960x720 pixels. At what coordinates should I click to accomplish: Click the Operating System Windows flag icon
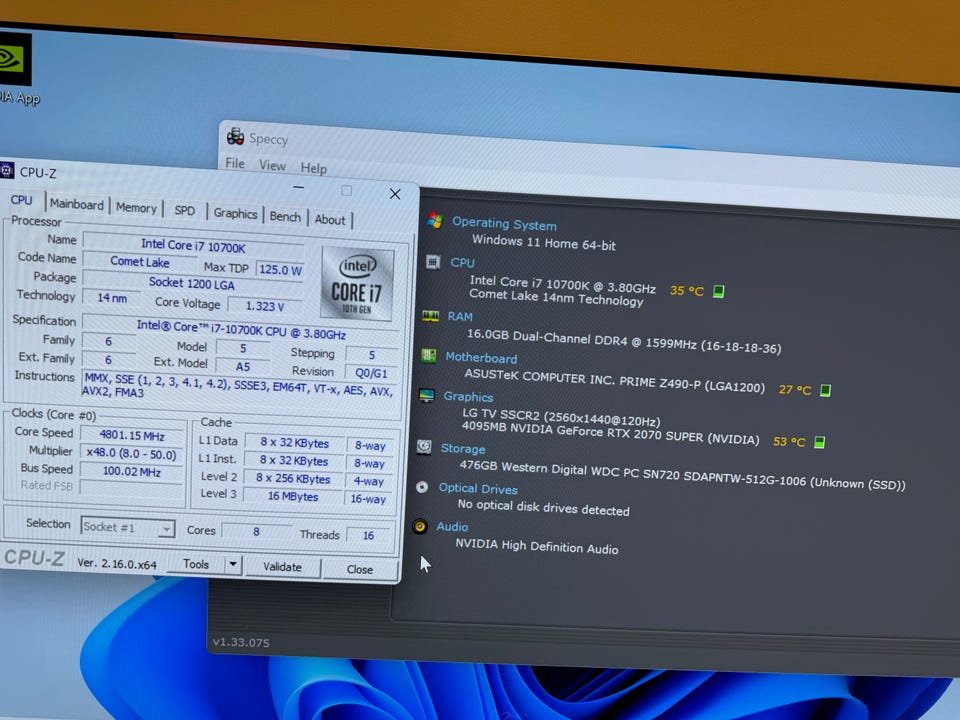click(x=435, y=220)
